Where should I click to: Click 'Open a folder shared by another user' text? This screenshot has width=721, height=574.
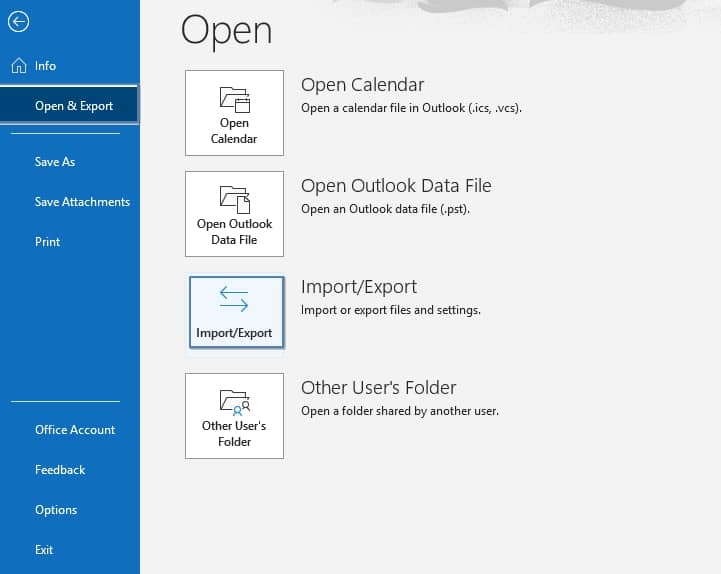(400, 411)
